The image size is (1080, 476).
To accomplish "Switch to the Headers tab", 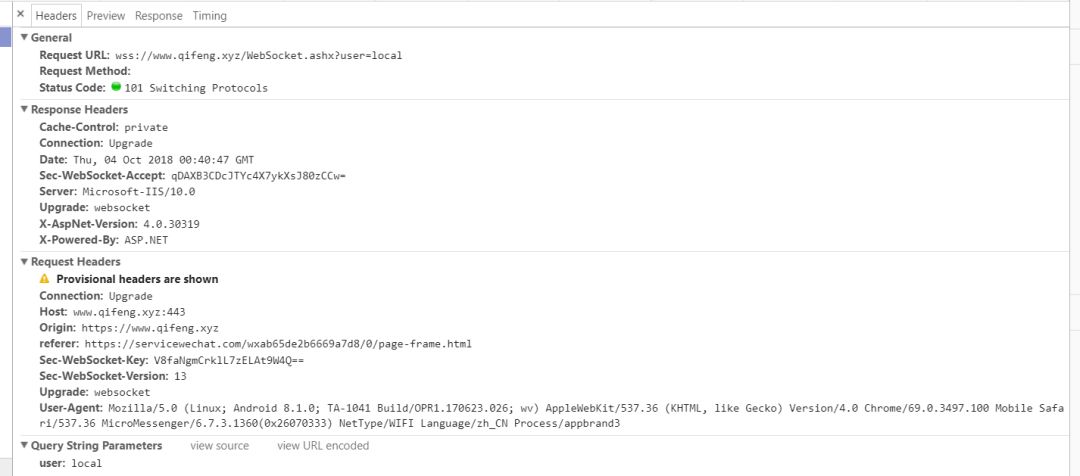I will pos(56,16).
